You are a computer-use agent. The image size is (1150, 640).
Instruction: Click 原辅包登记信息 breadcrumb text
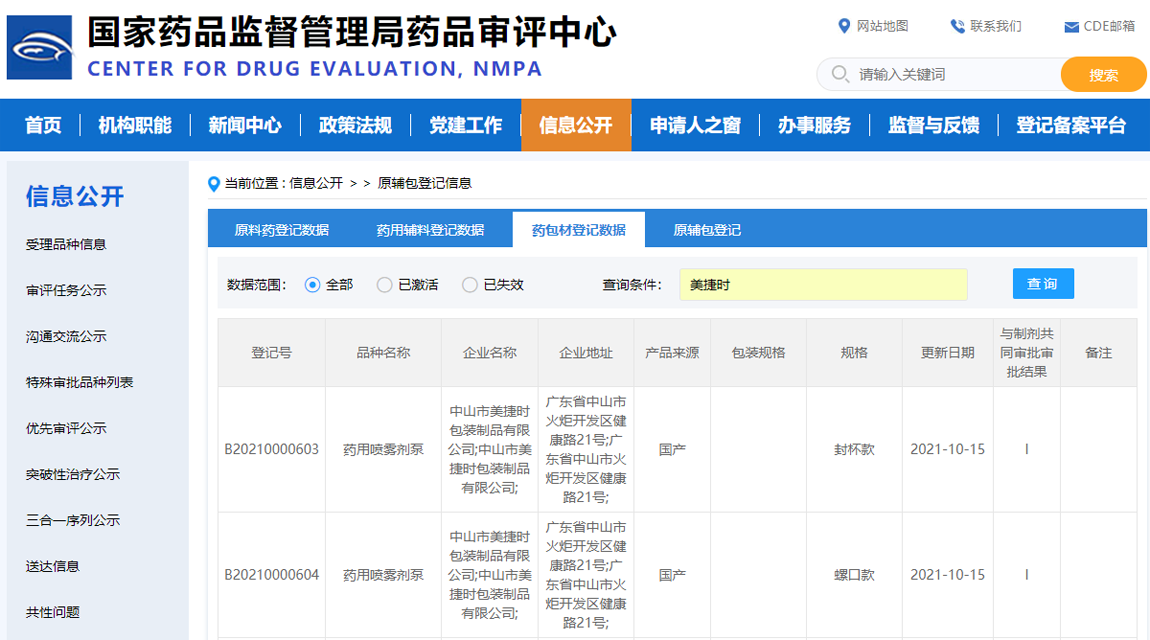pyautogui.click(x=425, y=183)
